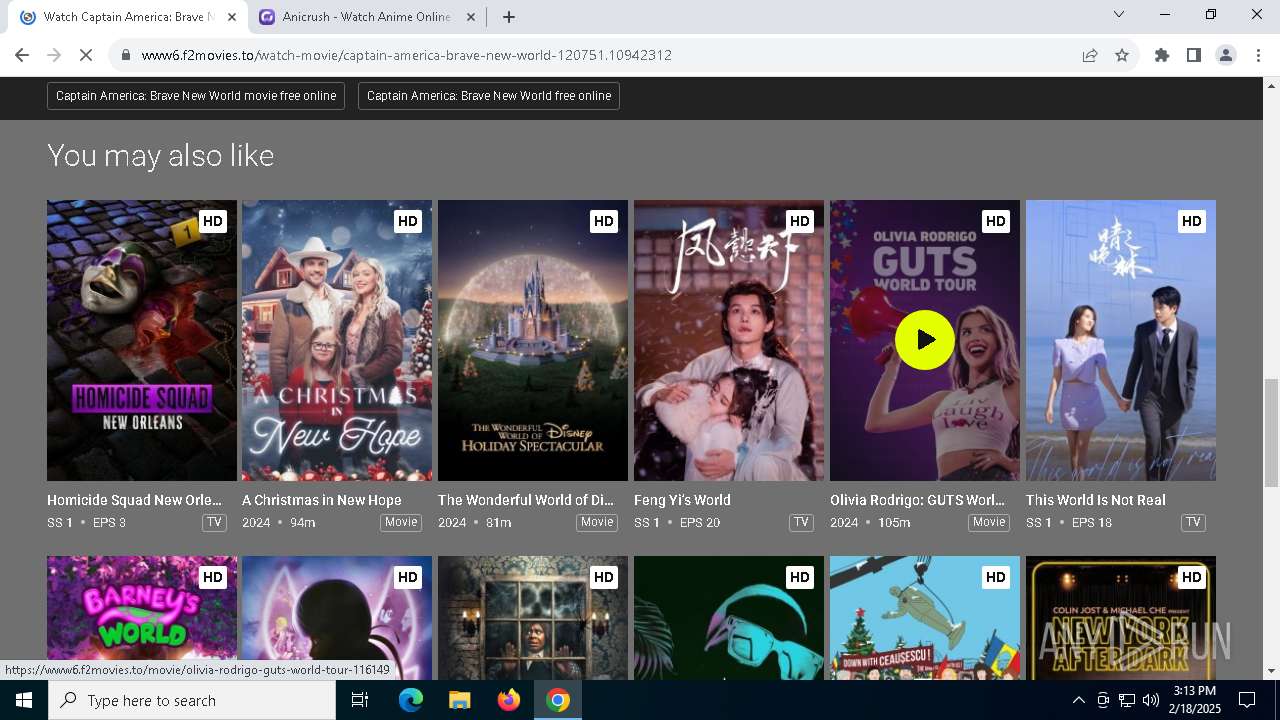Click the scrollbar down arrow

click(x=1271, y=671)
